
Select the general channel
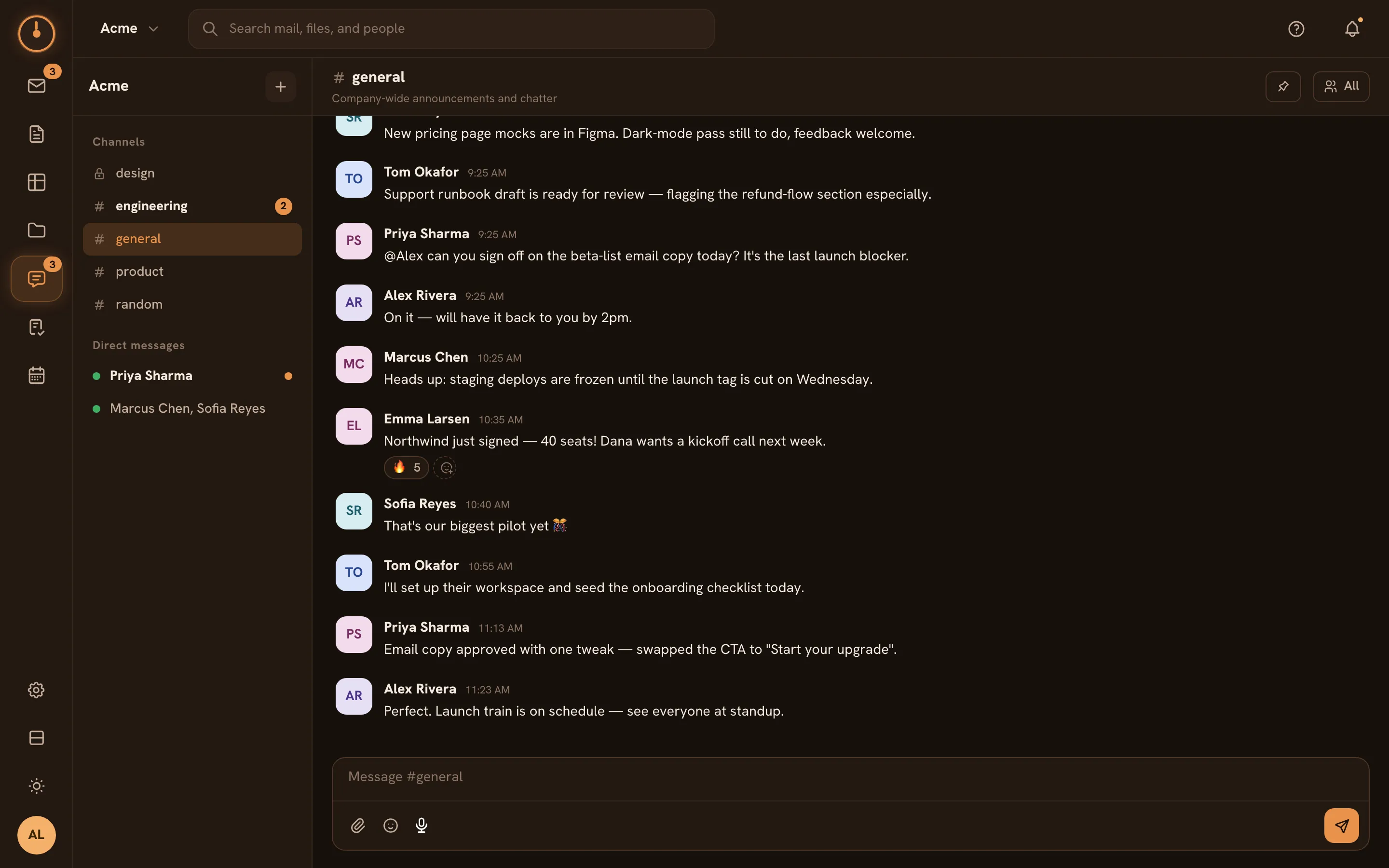tap(191, 239)
